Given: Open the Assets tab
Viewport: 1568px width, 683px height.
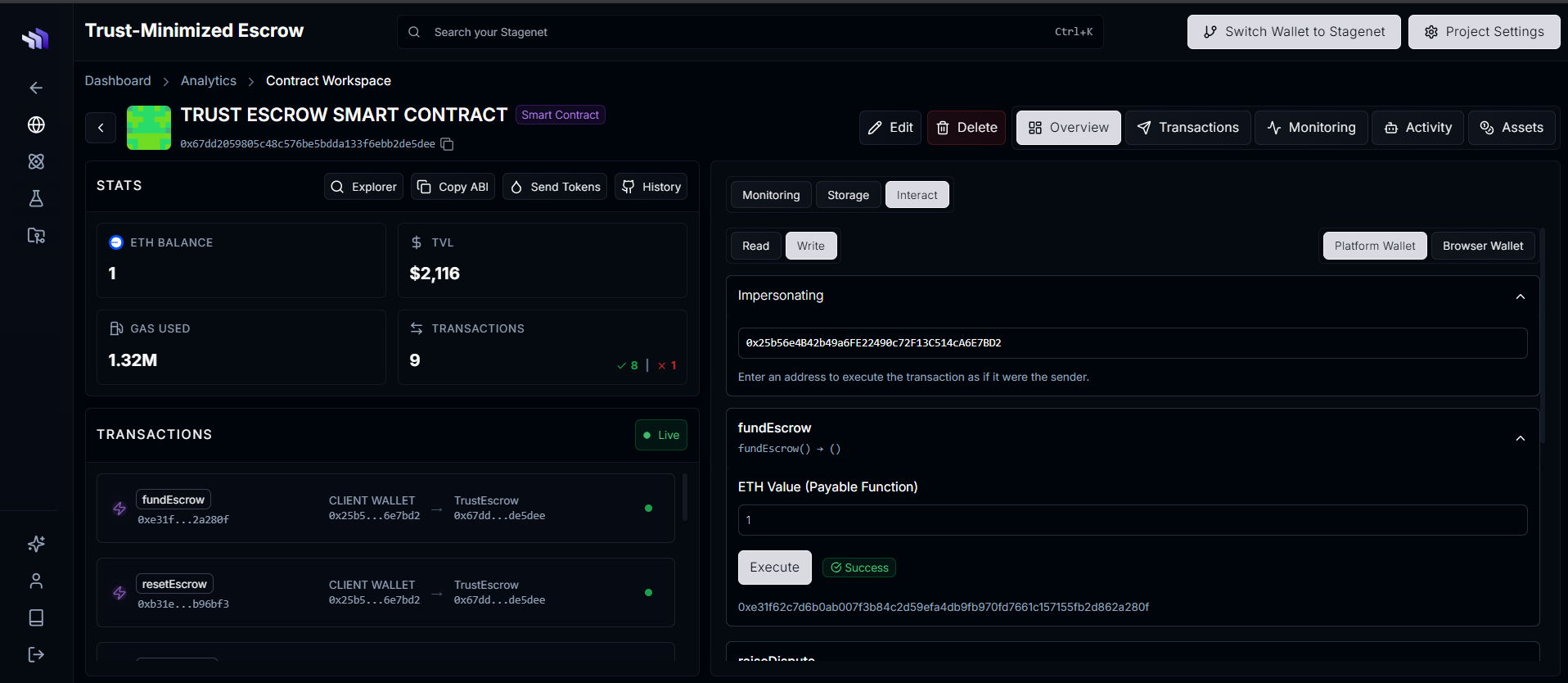Looking at the screenshot, I should (x=1512, y=128).
